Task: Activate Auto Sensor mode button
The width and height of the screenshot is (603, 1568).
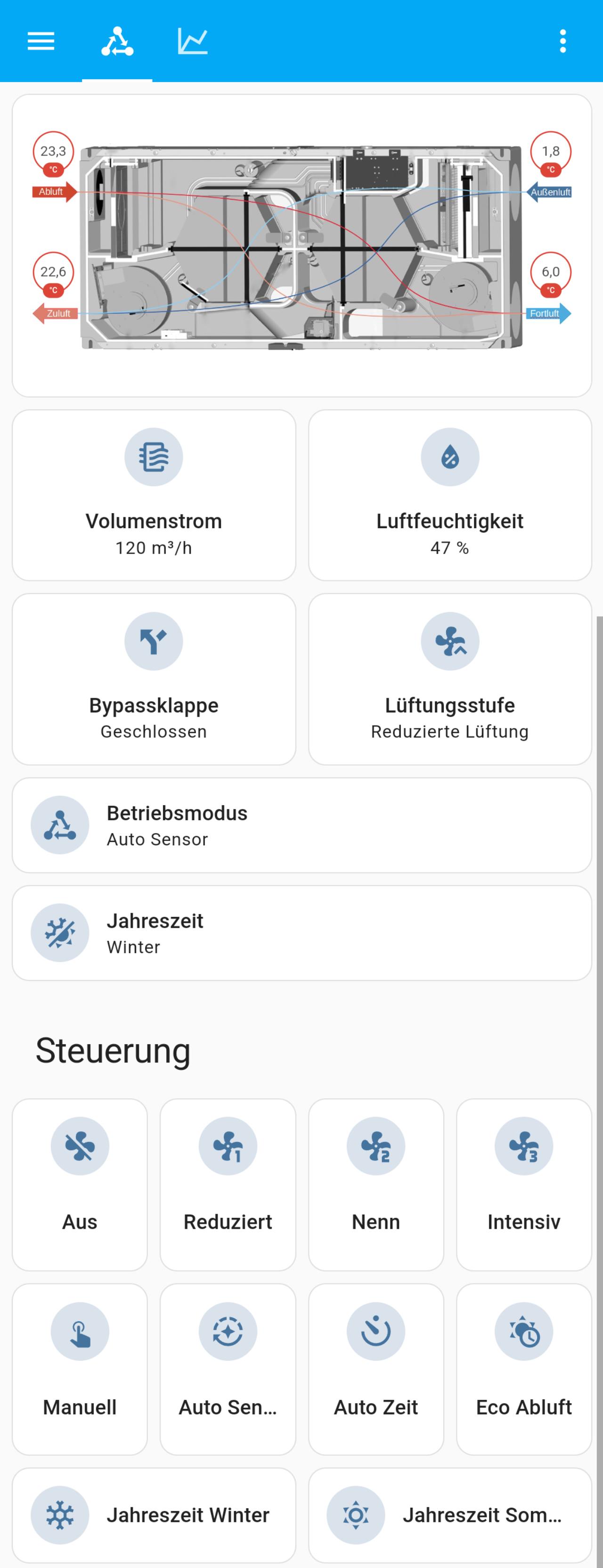Action: pyautogui.click(x=228, y=1369)
